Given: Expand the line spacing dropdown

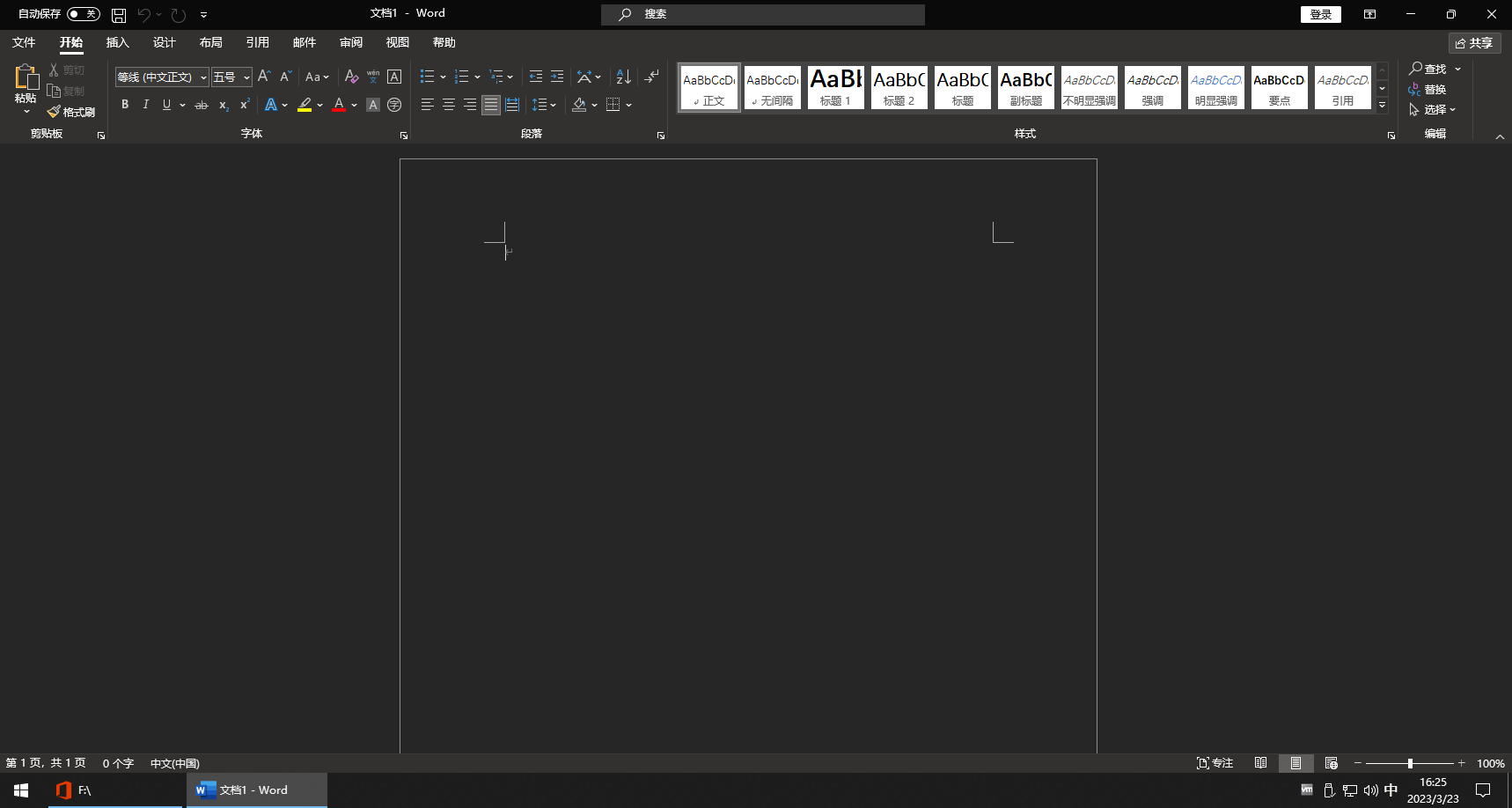Looking at the screenshot, I should [x=554, y=105].
